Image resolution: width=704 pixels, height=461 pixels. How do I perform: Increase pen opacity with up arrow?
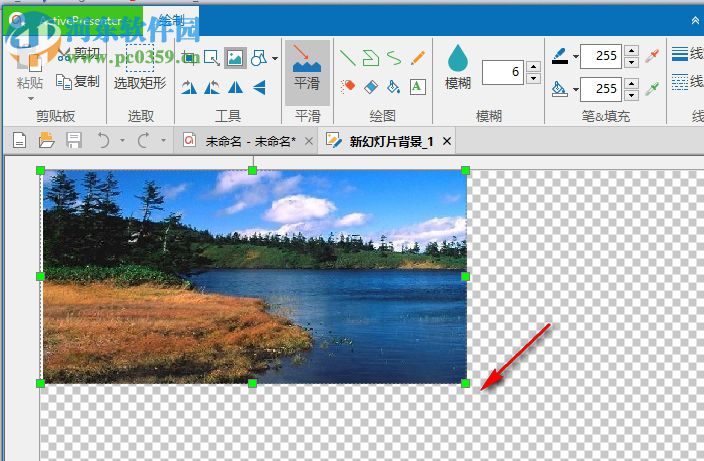[x=631, y=50]
